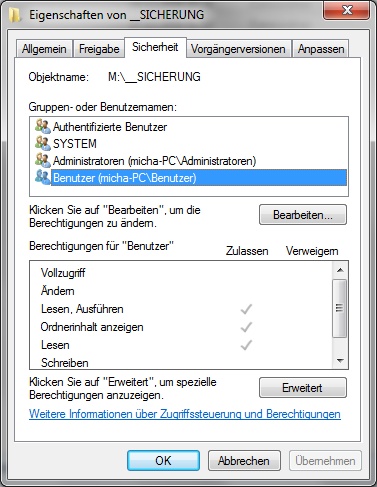Viewport: 377px width, 487px height.
Task: Open the Zugriffssteuerung und Berechtigungen help link
Action: click(185, 414)
